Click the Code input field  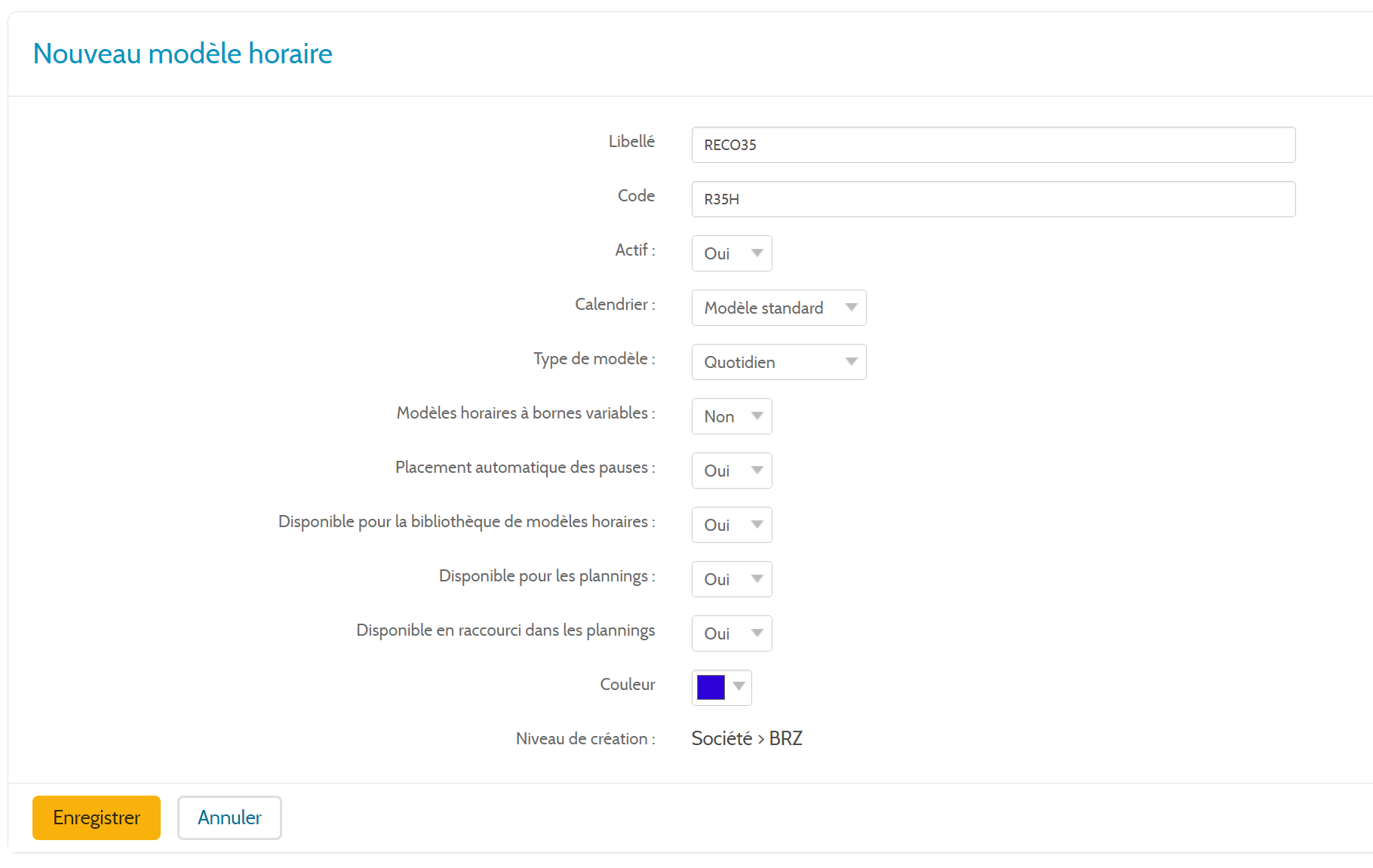[x=993, y=199]
